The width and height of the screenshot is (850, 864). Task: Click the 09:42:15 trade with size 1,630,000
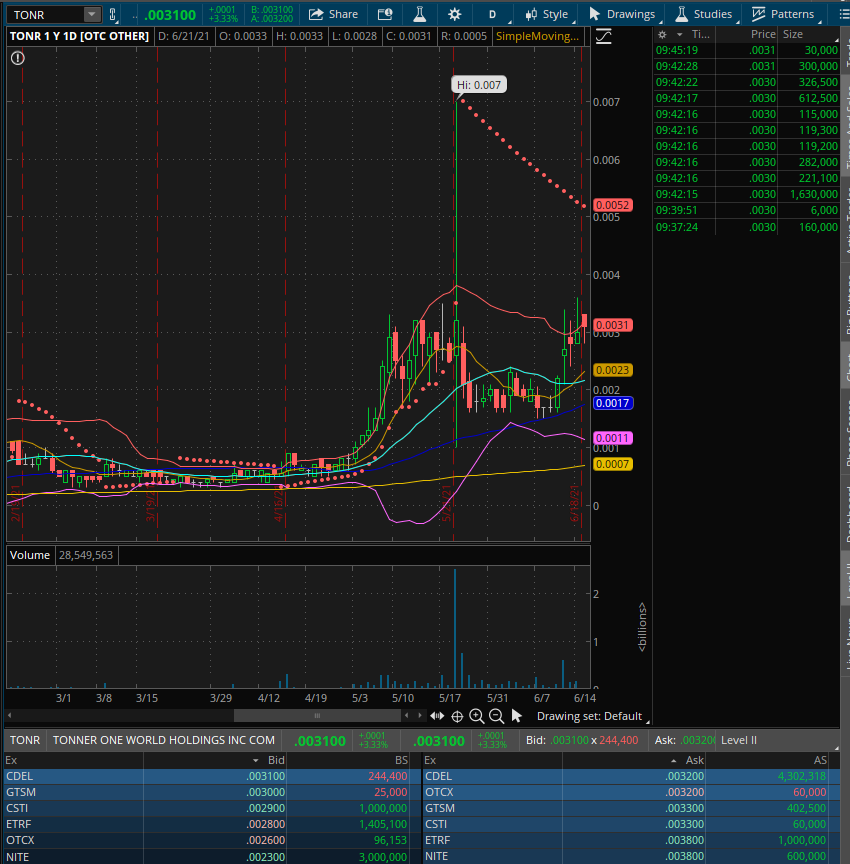click(x=746, y=194)
